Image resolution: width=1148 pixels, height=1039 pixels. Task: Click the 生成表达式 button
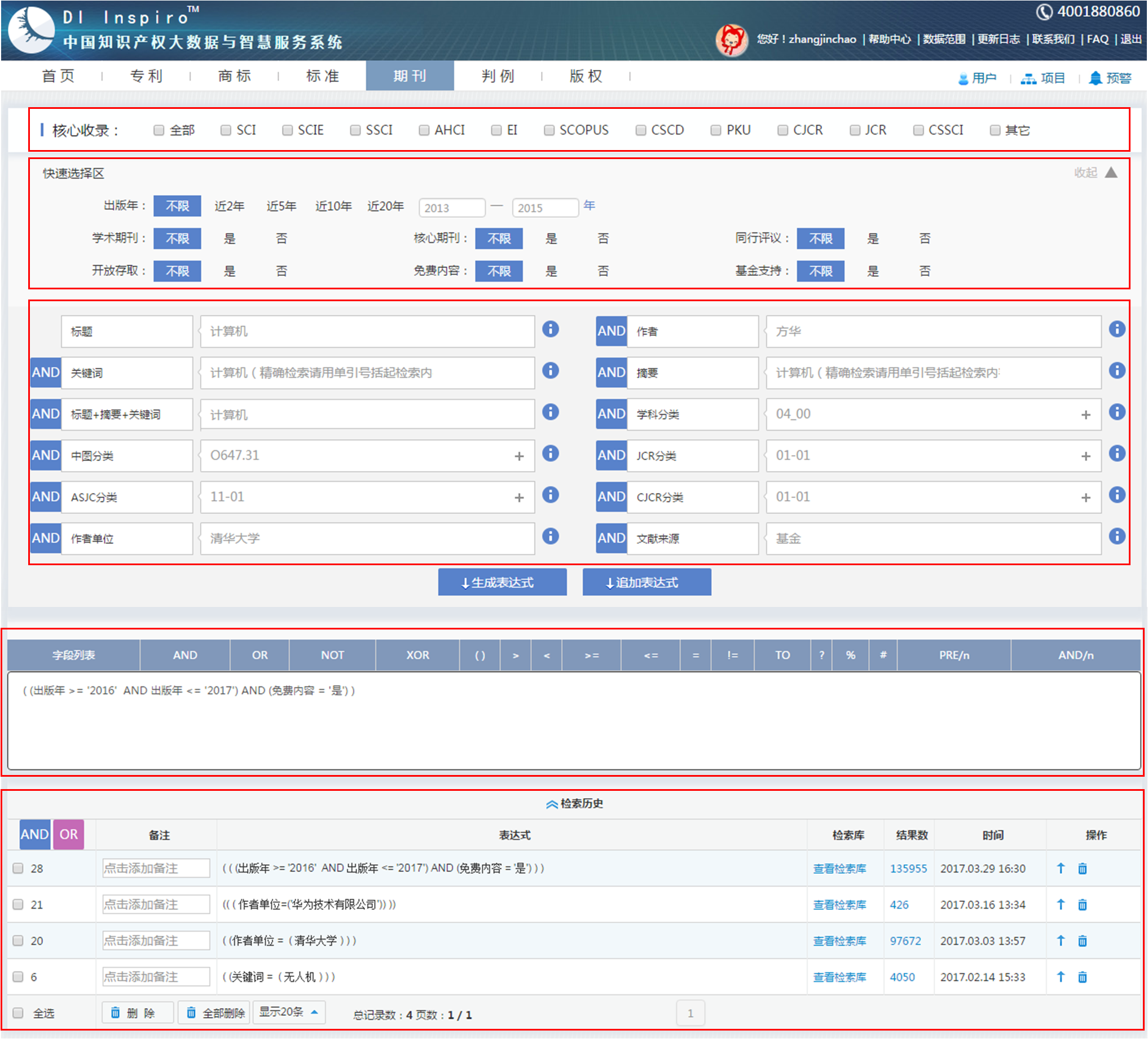tap(502, 583)
